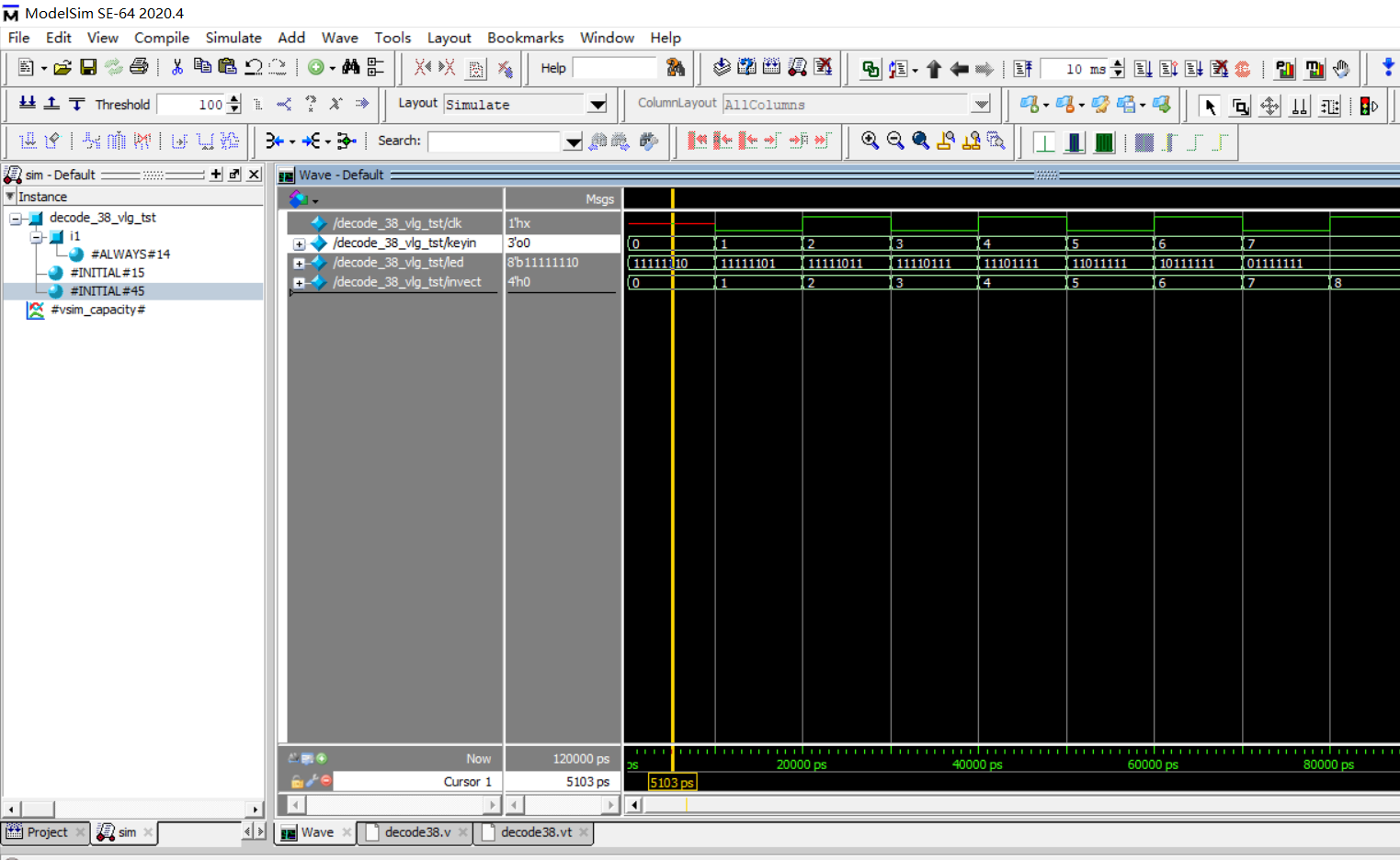Click the Restart simulation icon left of run length
Screen dimensions: 1400x860
click(x=1022, y=68)
